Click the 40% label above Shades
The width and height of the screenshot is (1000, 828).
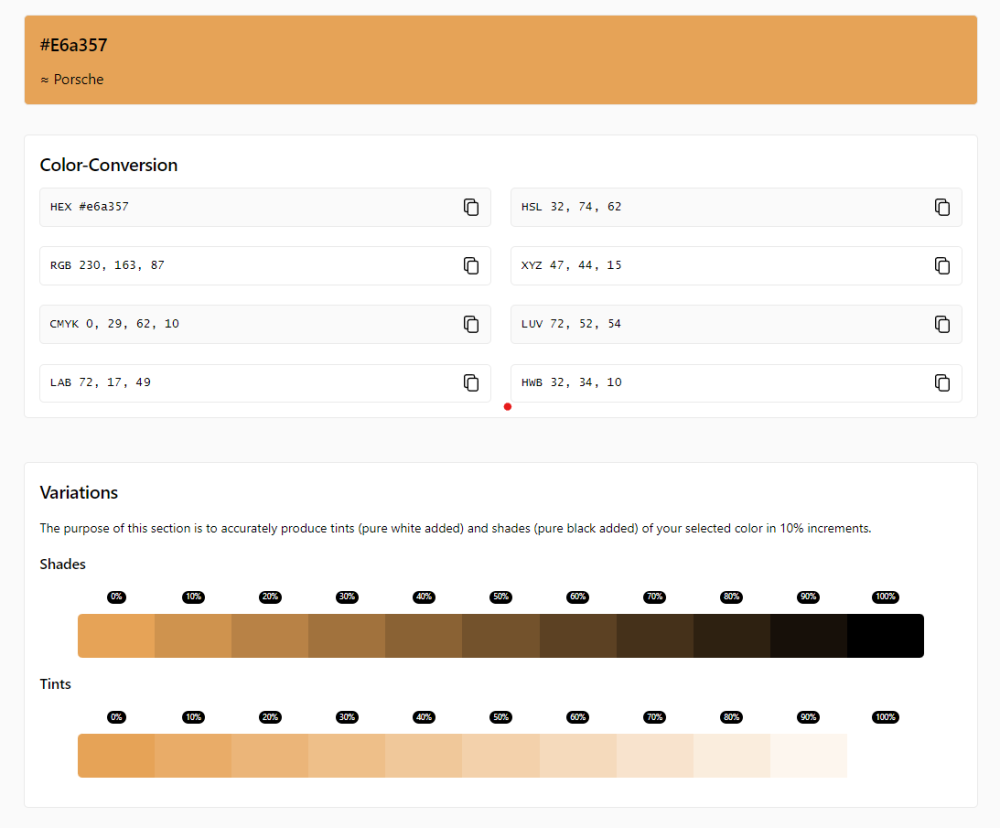pyautogui.click(x=424, y=597)
